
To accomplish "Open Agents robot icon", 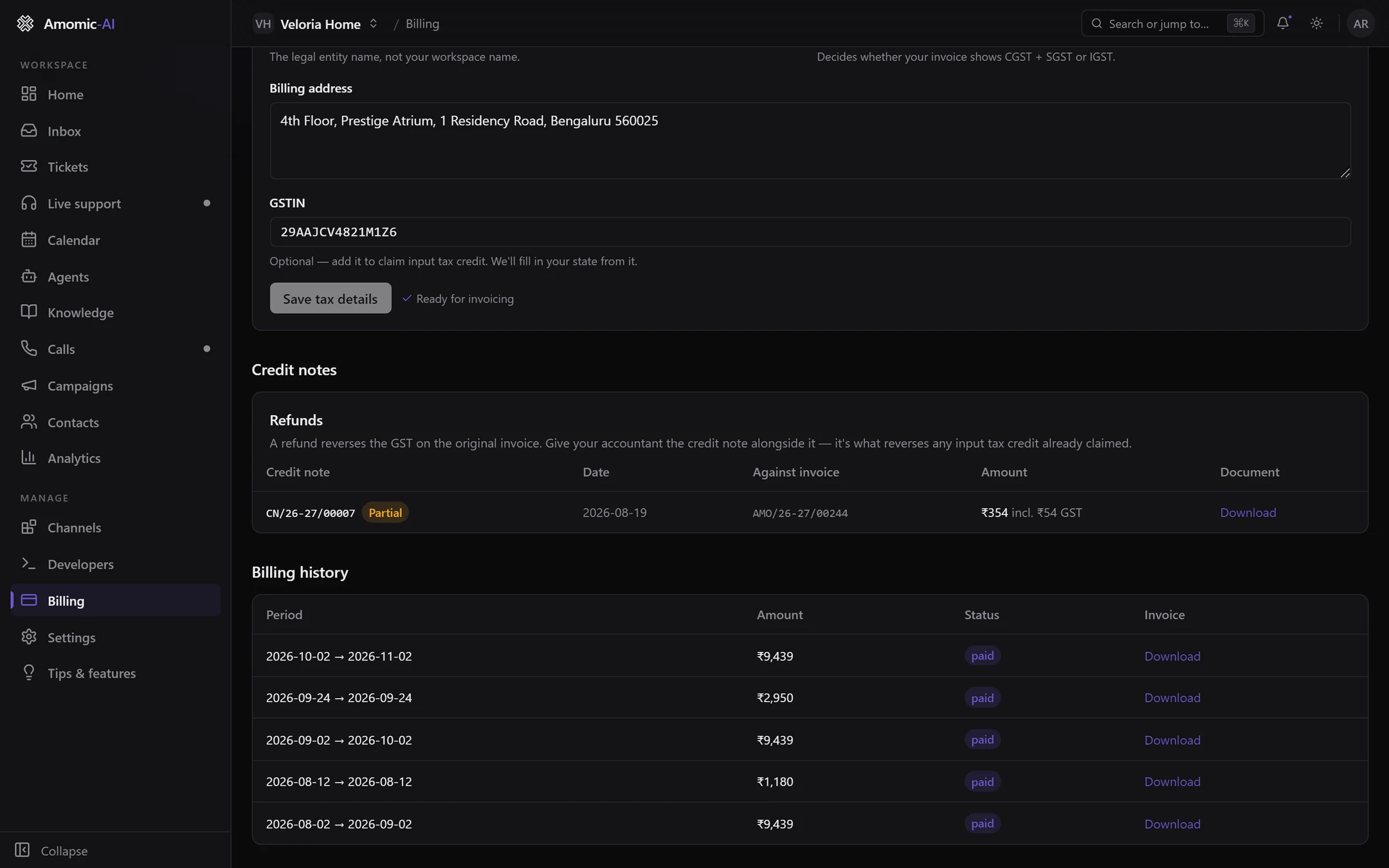I will click(28, 276).
